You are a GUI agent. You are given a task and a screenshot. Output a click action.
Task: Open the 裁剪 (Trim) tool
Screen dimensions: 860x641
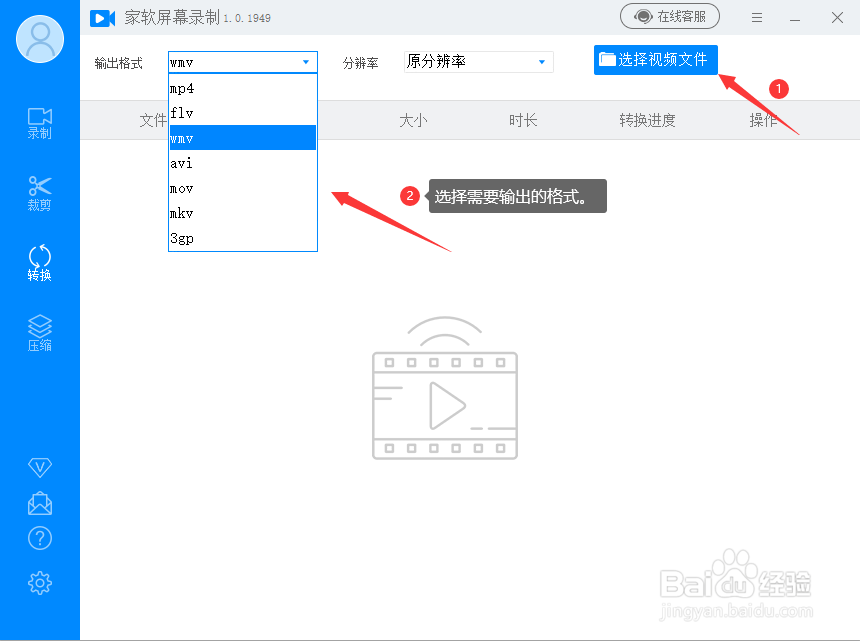(x=39, y=193)
